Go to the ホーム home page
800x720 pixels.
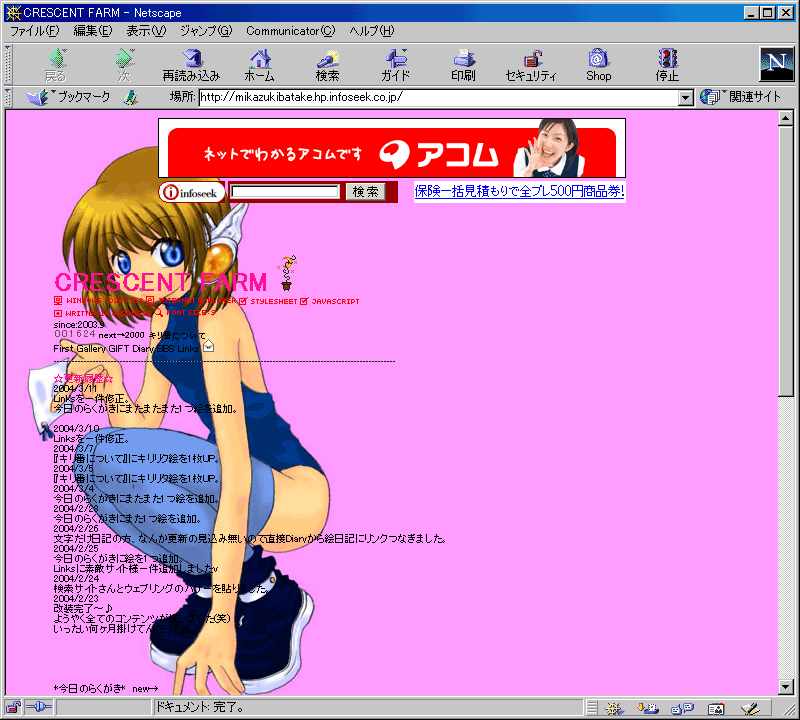260,65
